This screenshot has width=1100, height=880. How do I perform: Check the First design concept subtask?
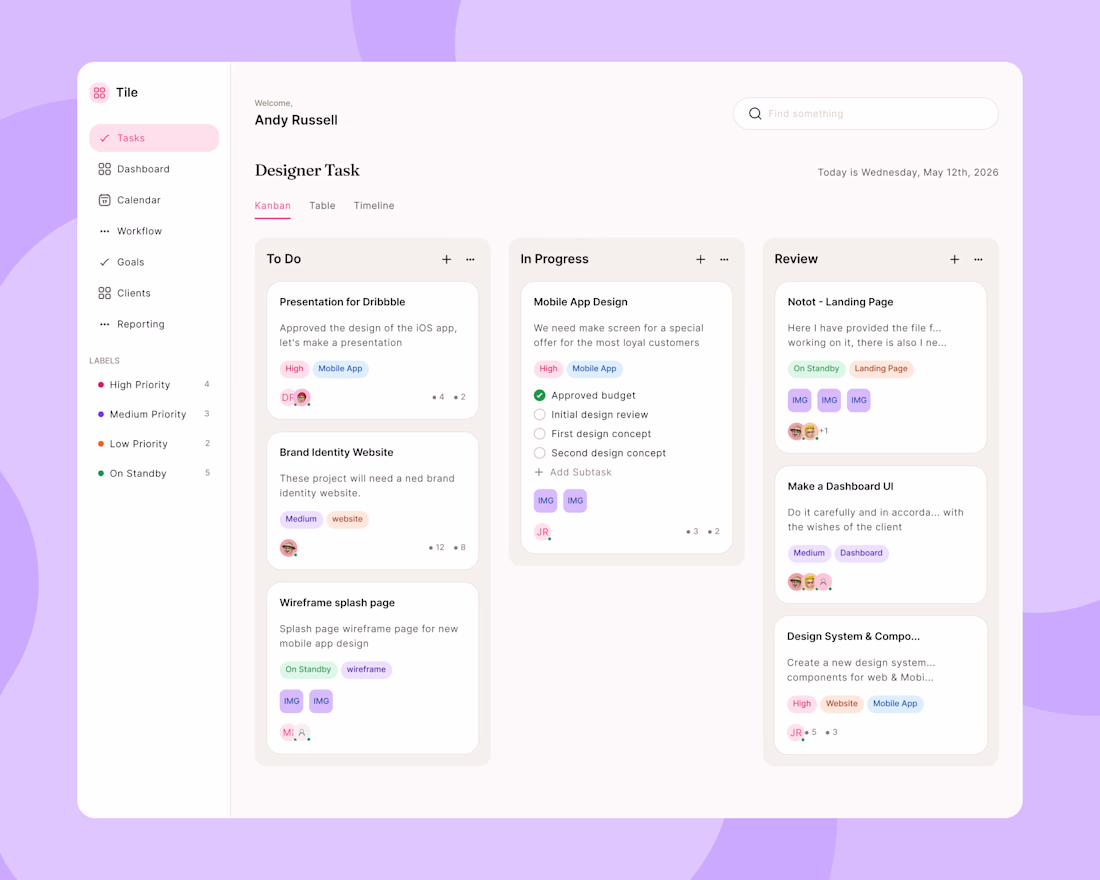point(539,434)
